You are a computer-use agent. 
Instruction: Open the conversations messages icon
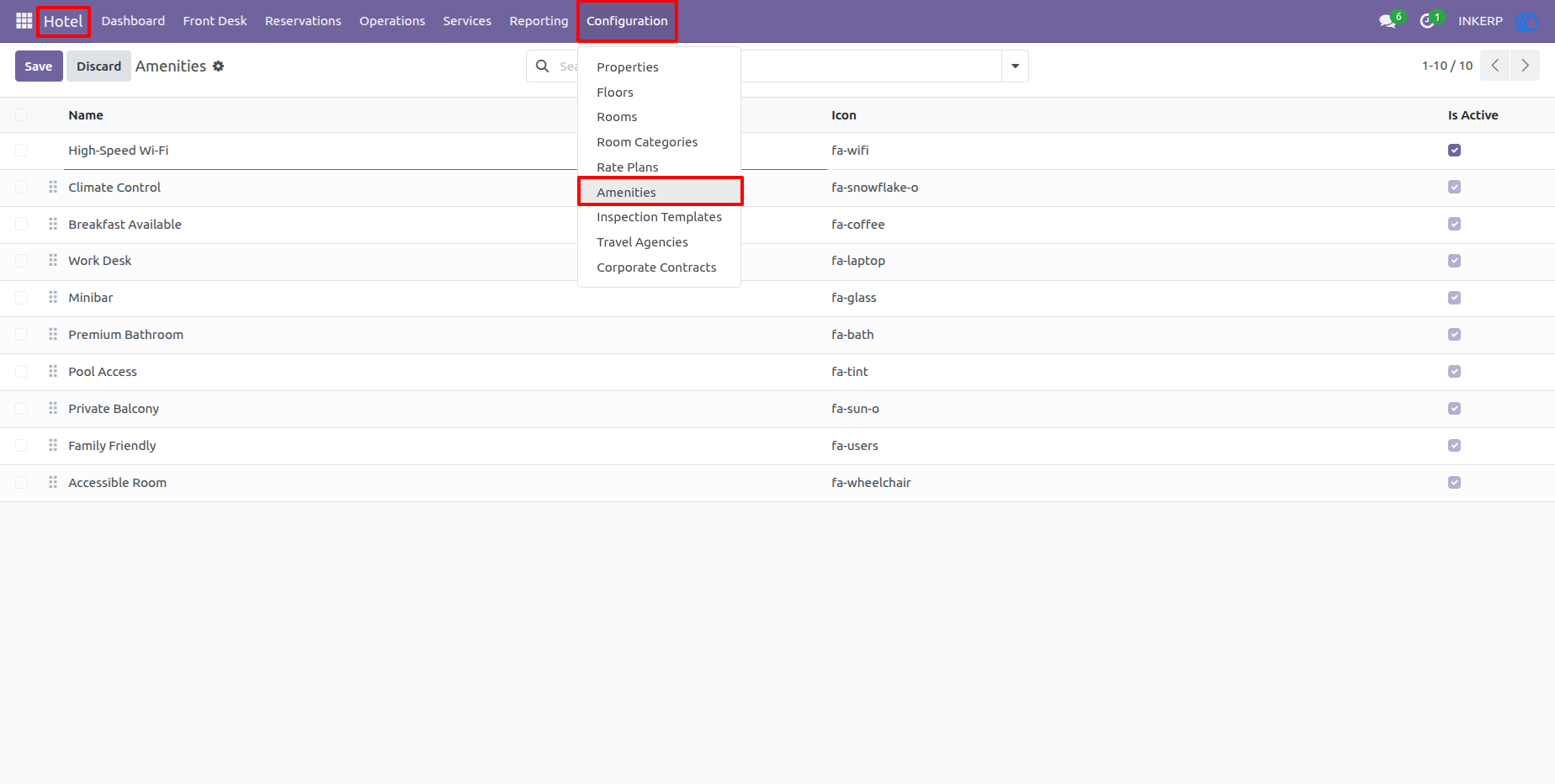coord(1388,21)
